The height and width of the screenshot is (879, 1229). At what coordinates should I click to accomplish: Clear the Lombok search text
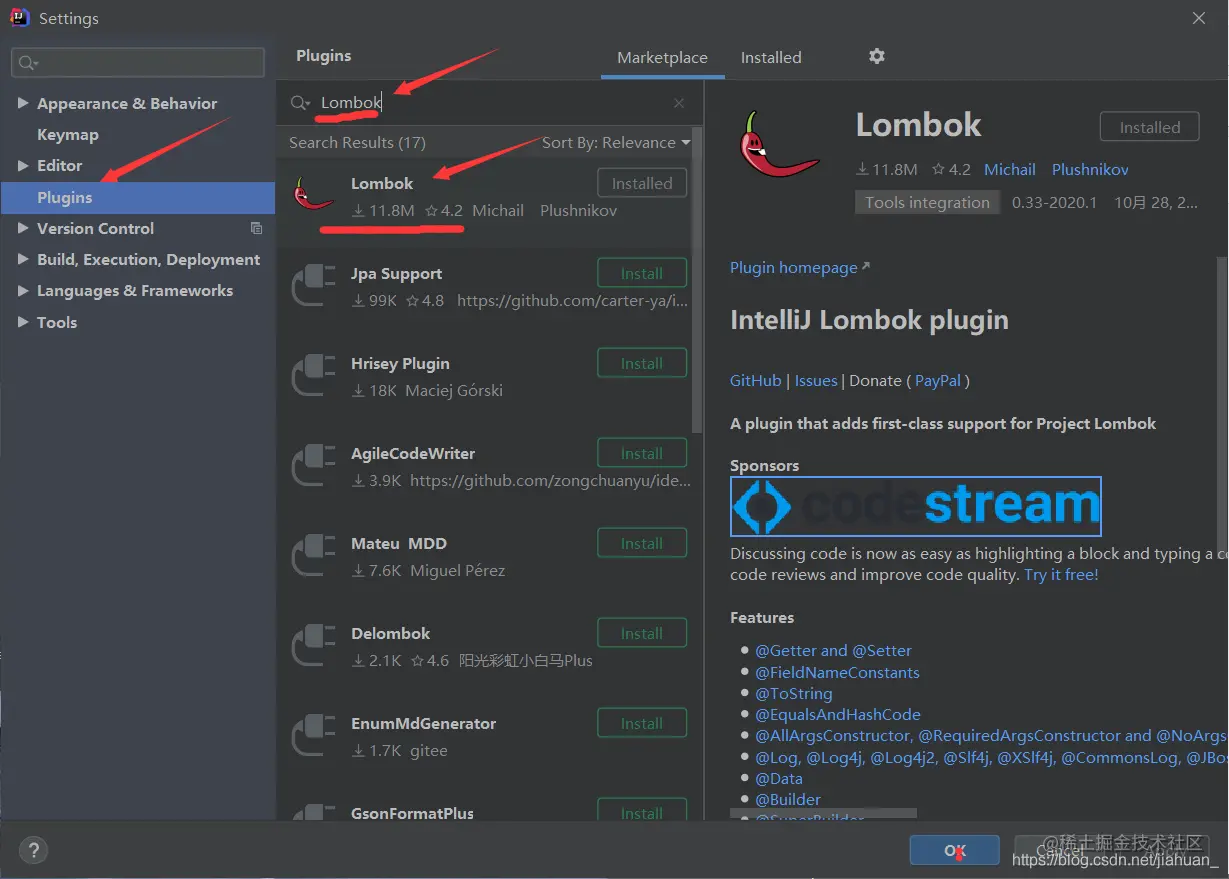(679, 103)
